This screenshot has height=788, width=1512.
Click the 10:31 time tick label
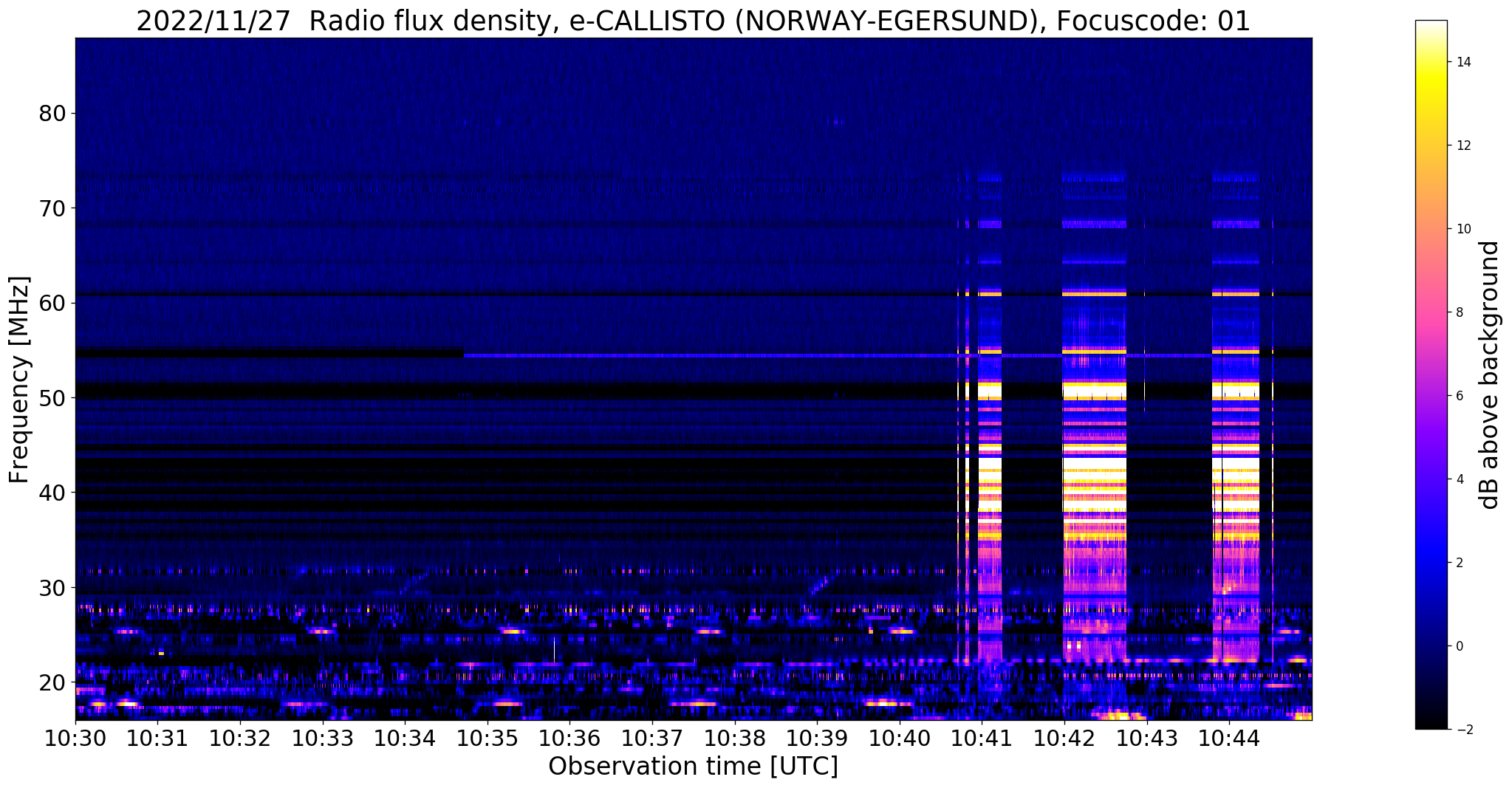click(x=158, y=739)
